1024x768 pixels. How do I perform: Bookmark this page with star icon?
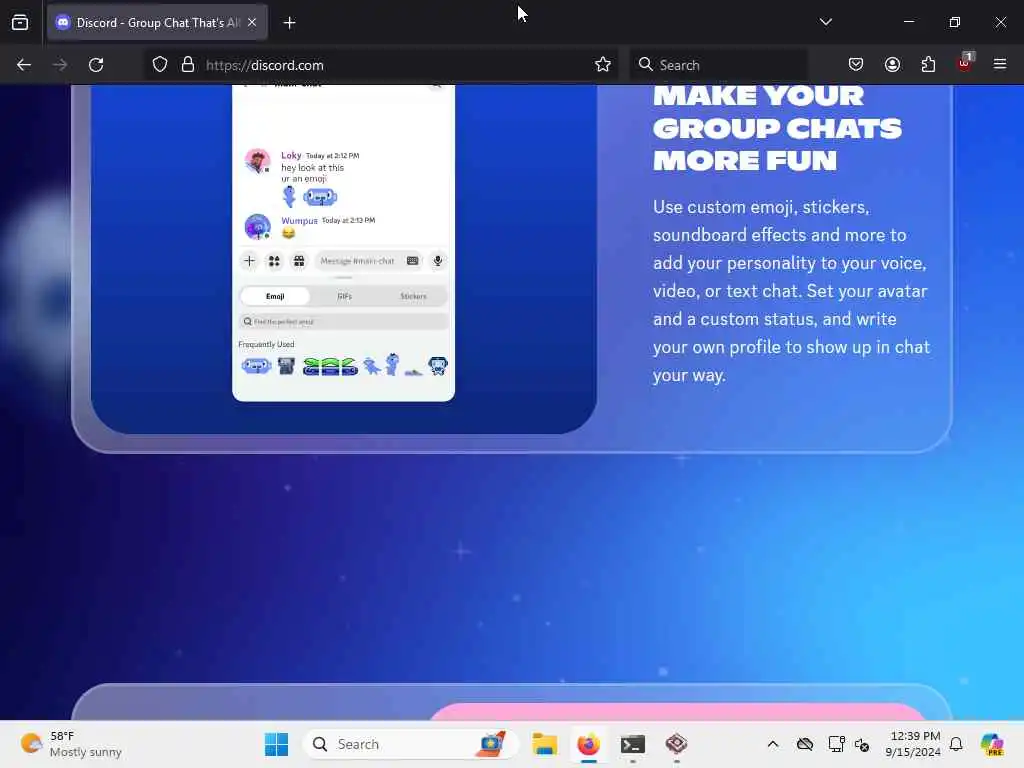click(x=603, y=65)
